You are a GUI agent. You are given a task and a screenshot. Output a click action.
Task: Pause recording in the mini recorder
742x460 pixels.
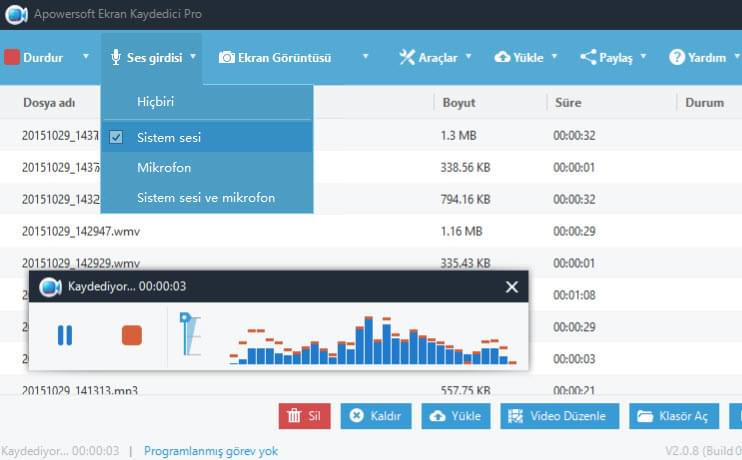click(65, 335)
